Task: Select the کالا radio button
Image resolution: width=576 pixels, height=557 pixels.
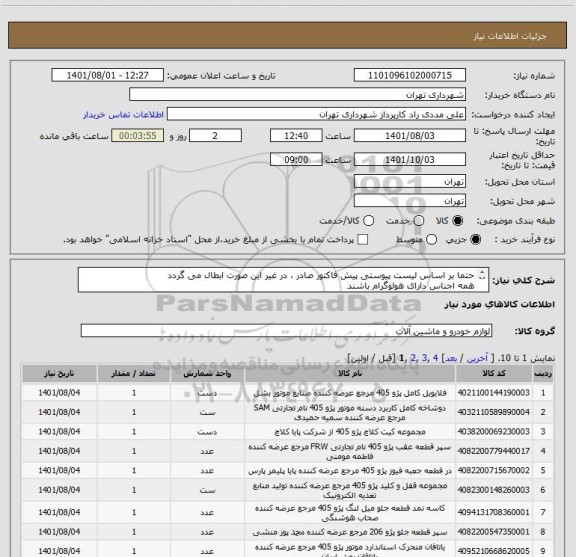Action: click(x=458, y=221)
